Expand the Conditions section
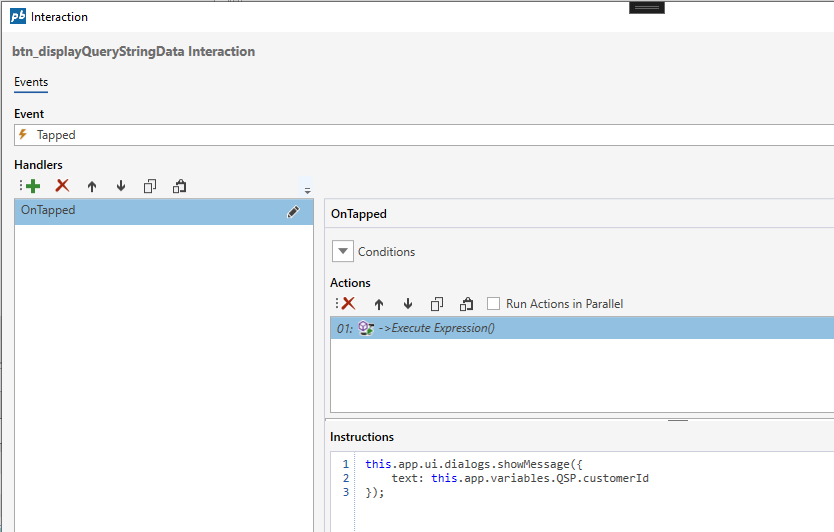This screenshot has width=834, height=532. tap(343, 252)
